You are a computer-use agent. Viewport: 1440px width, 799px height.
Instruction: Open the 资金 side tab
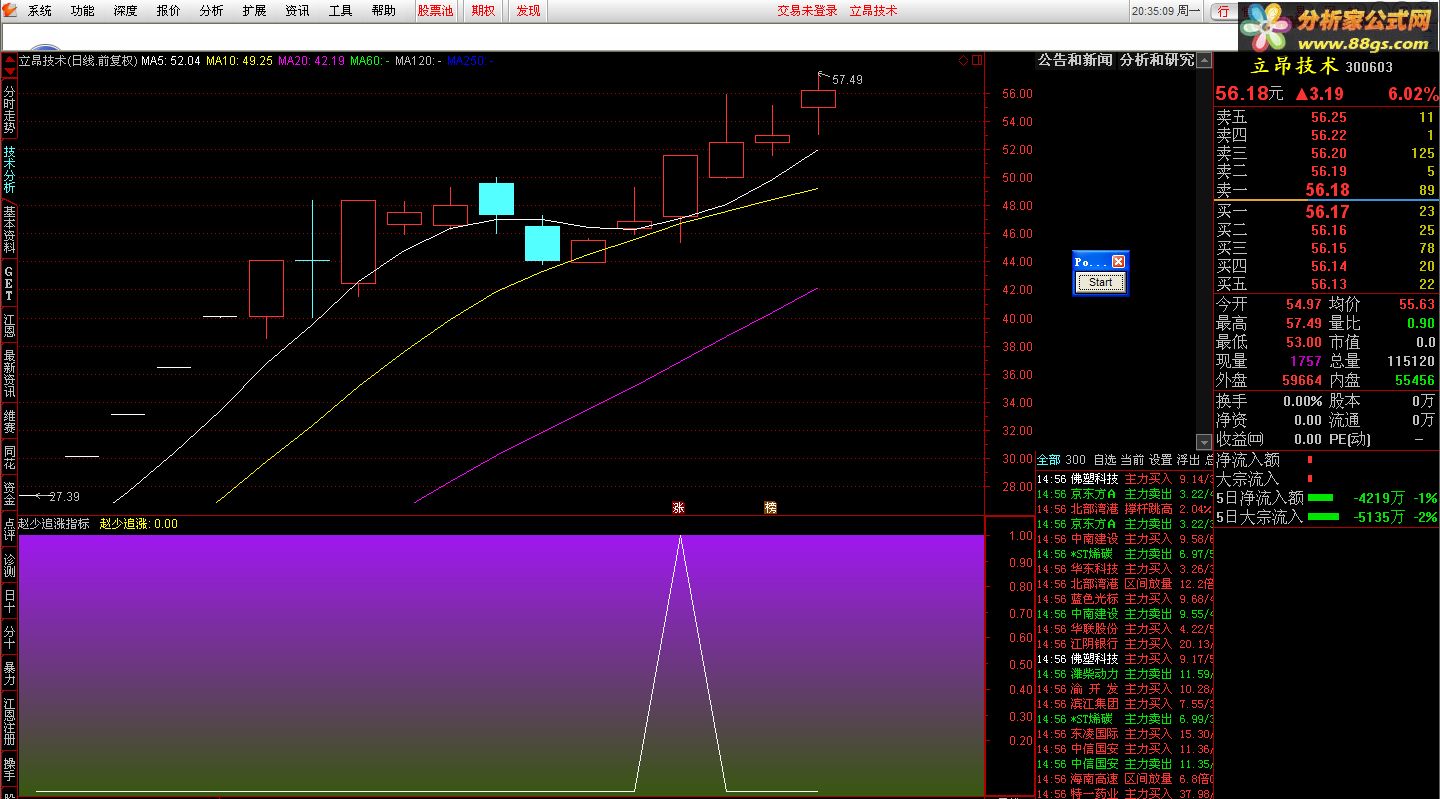click(x=9, y=494)
